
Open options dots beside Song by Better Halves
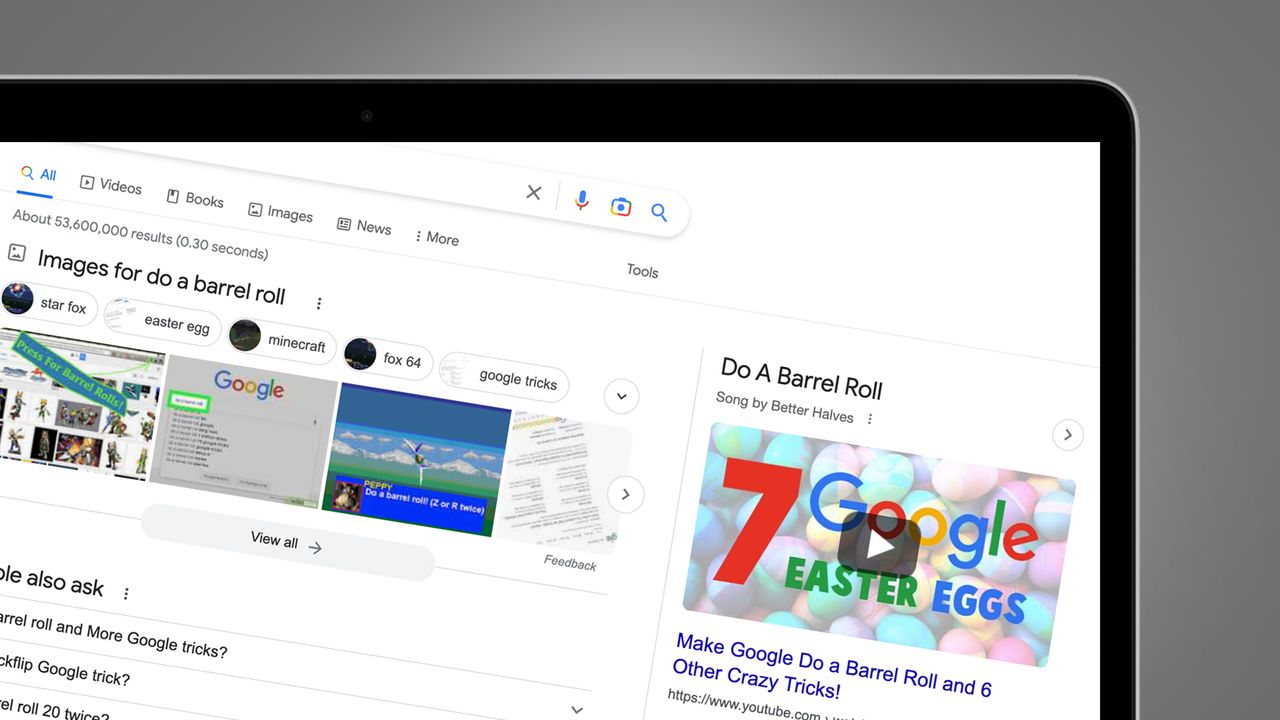click(870, 419)
